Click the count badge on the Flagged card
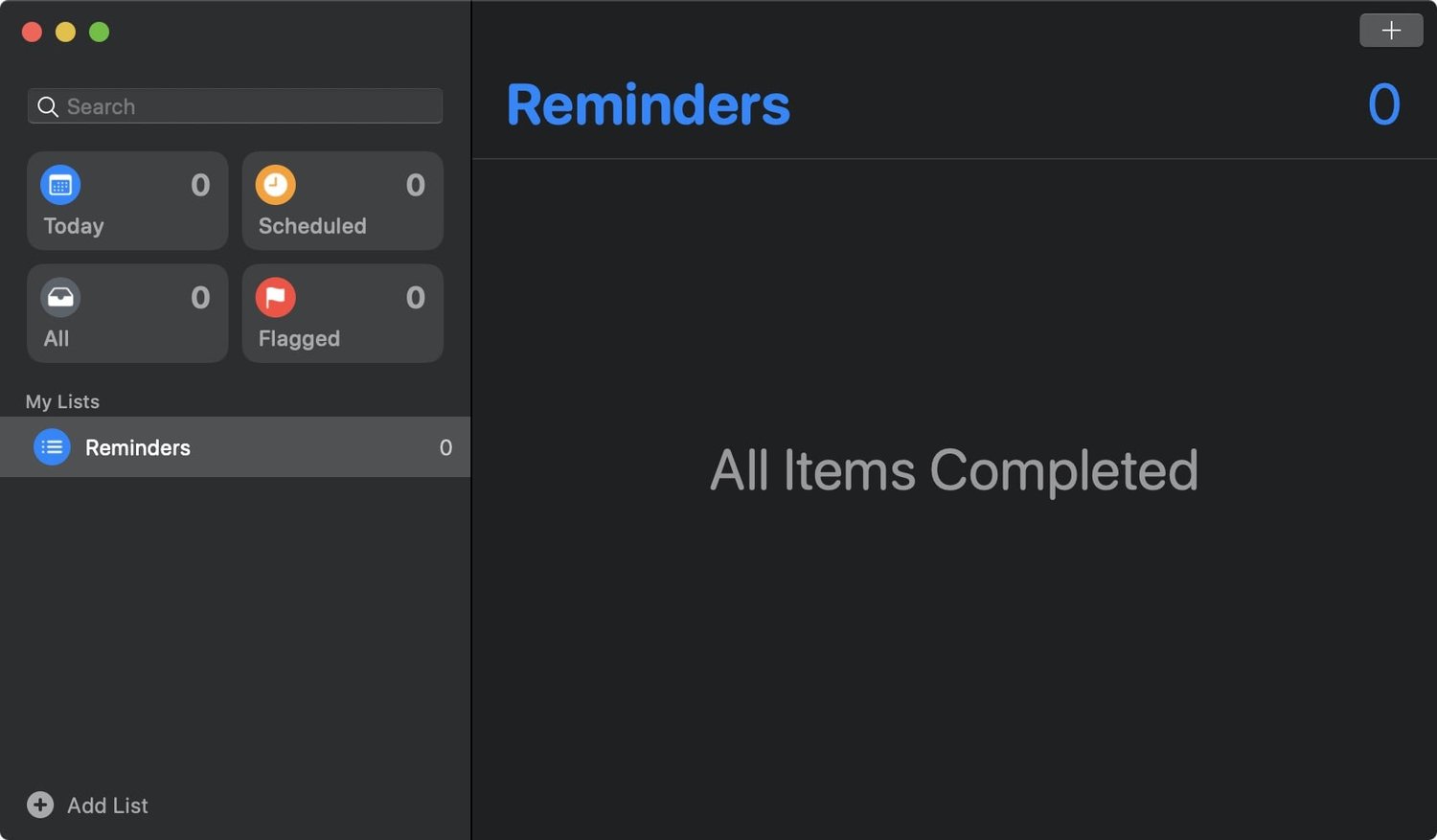The width and height of the screenshot is (1437, 840). coord(415,298)
